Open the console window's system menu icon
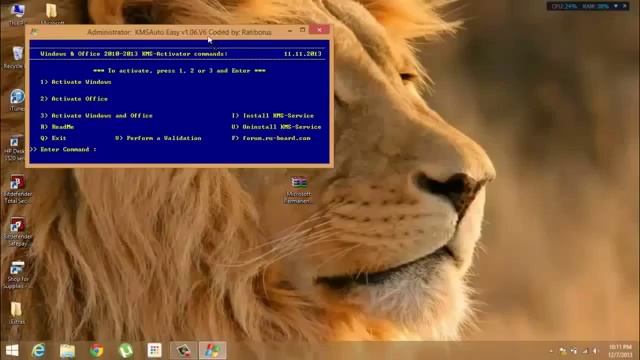 [x=34, y=31]
